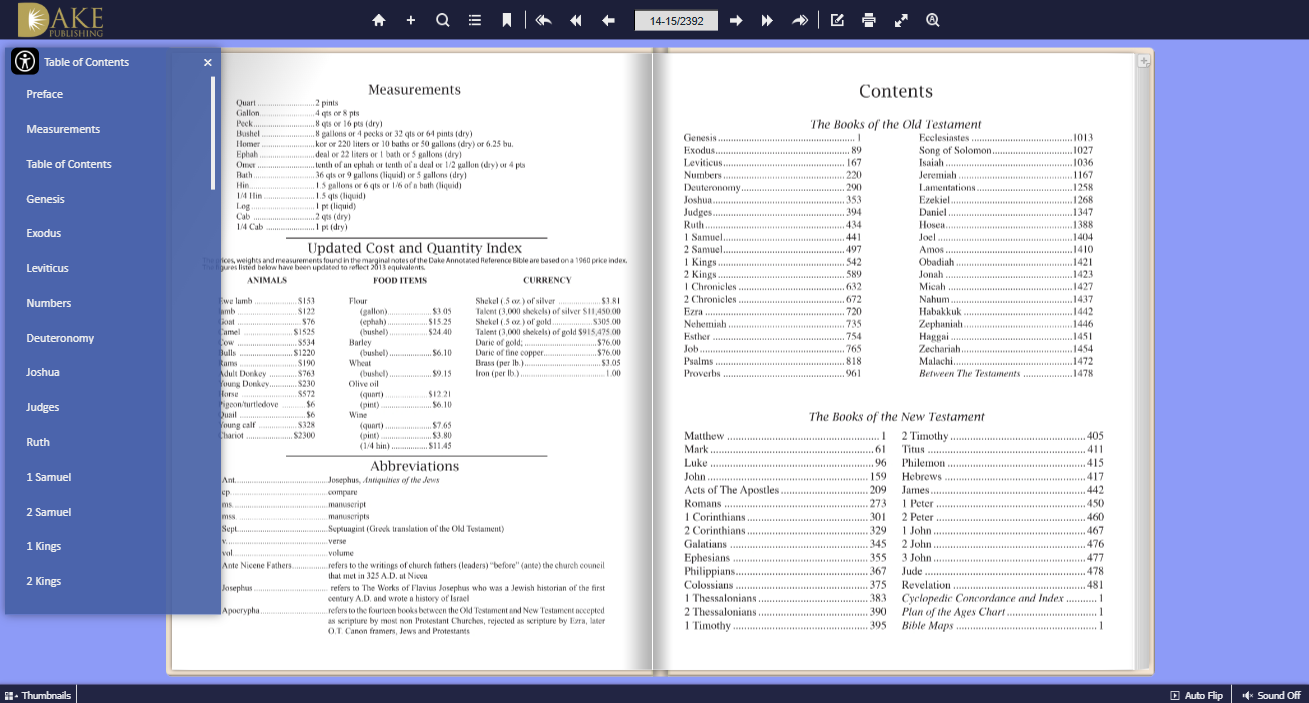Click Revelation in the New Testament list
Screen dimensions: 1309x703
(1002, 585)
